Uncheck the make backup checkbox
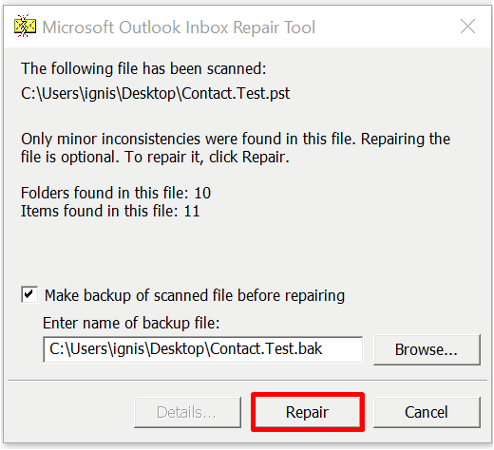Viewport: 494px width, 450px height. pos(30,295)
